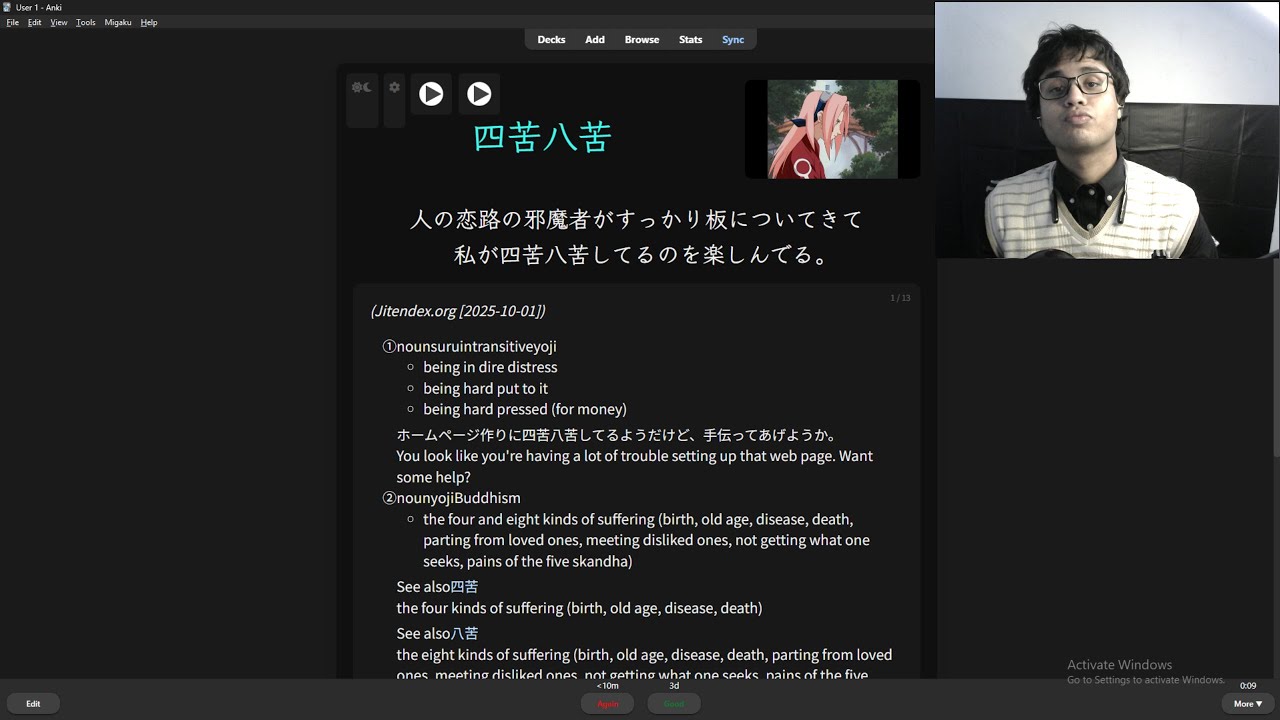Toggle light/dark theme sun-moon icon
Screen dimensions: 1280x720
[362, 88]
